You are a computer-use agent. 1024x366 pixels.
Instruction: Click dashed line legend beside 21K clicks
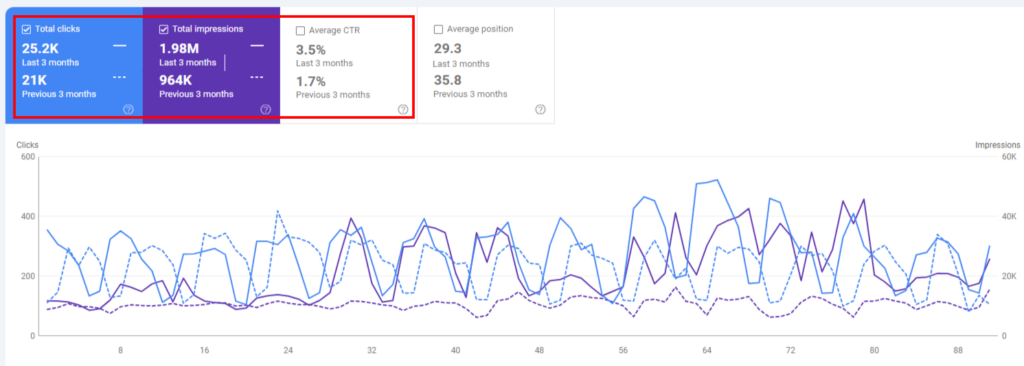pyautogui.click(x=120, y=77)
